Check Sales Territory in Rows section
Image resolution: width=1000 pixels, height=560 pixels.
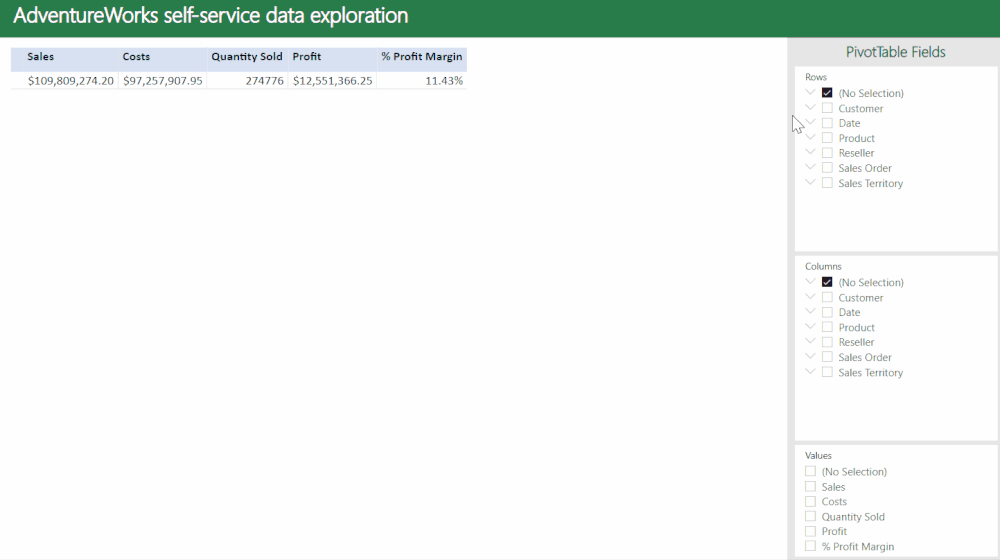pyautogui.click(x=827, y=183)
